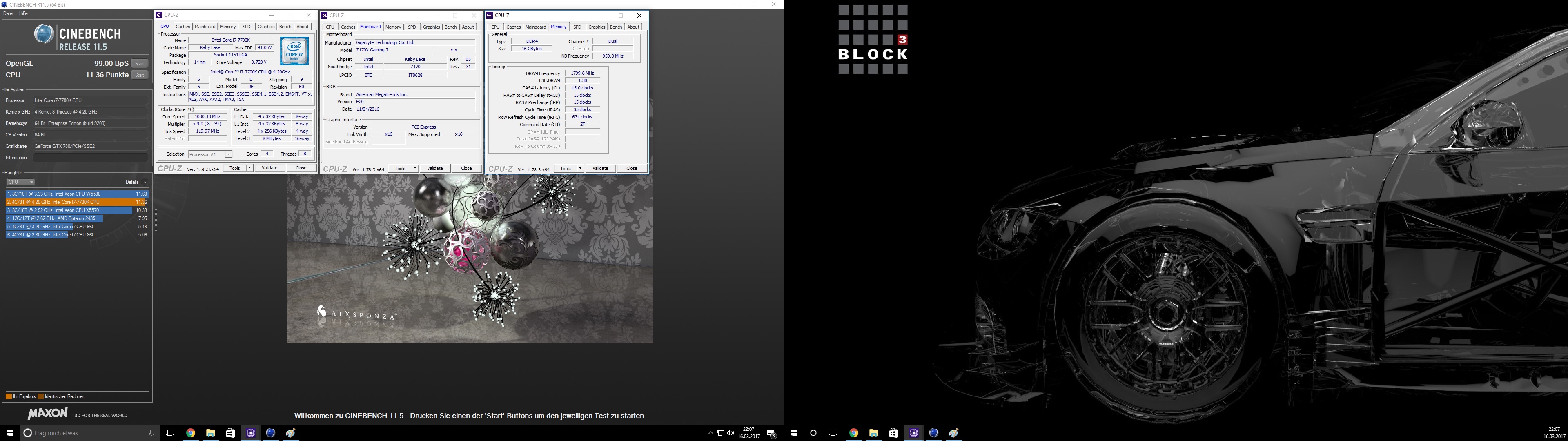This screenshot has width=1568, height=441.
Task: Start the OpenGL benchmark
Action: 140,63
